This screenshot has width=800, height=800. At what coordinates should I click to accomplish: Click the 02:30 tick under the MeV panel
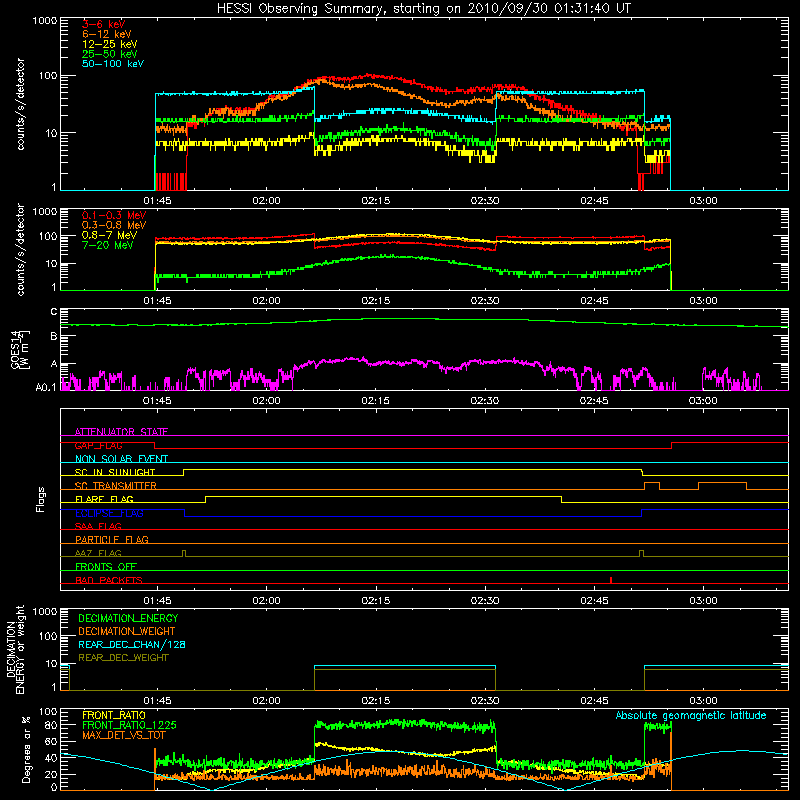(x=485, y=301)
